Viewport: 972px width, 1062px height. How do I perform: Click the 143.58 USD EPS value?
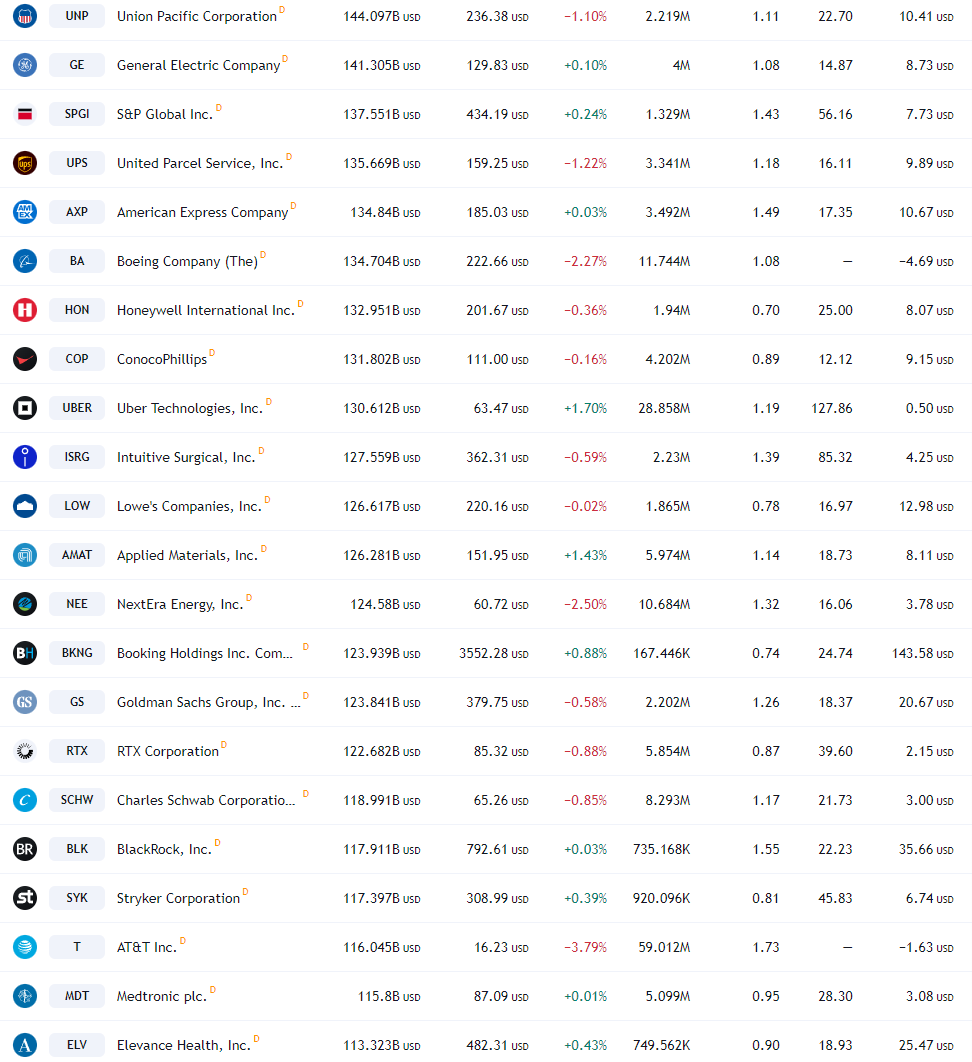point(923,654)
